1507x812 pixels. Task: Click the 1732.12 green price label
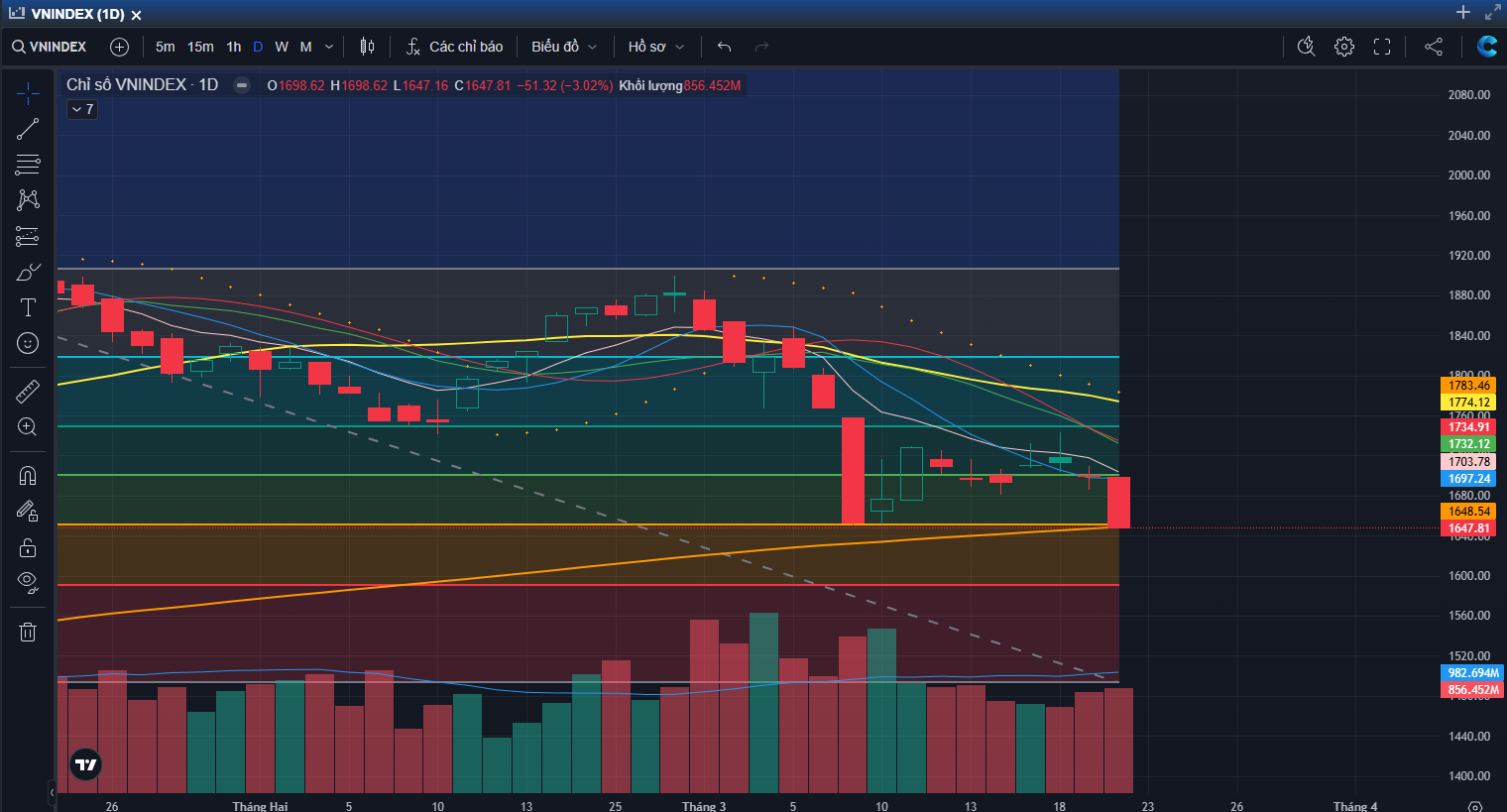coord(1468,444)
